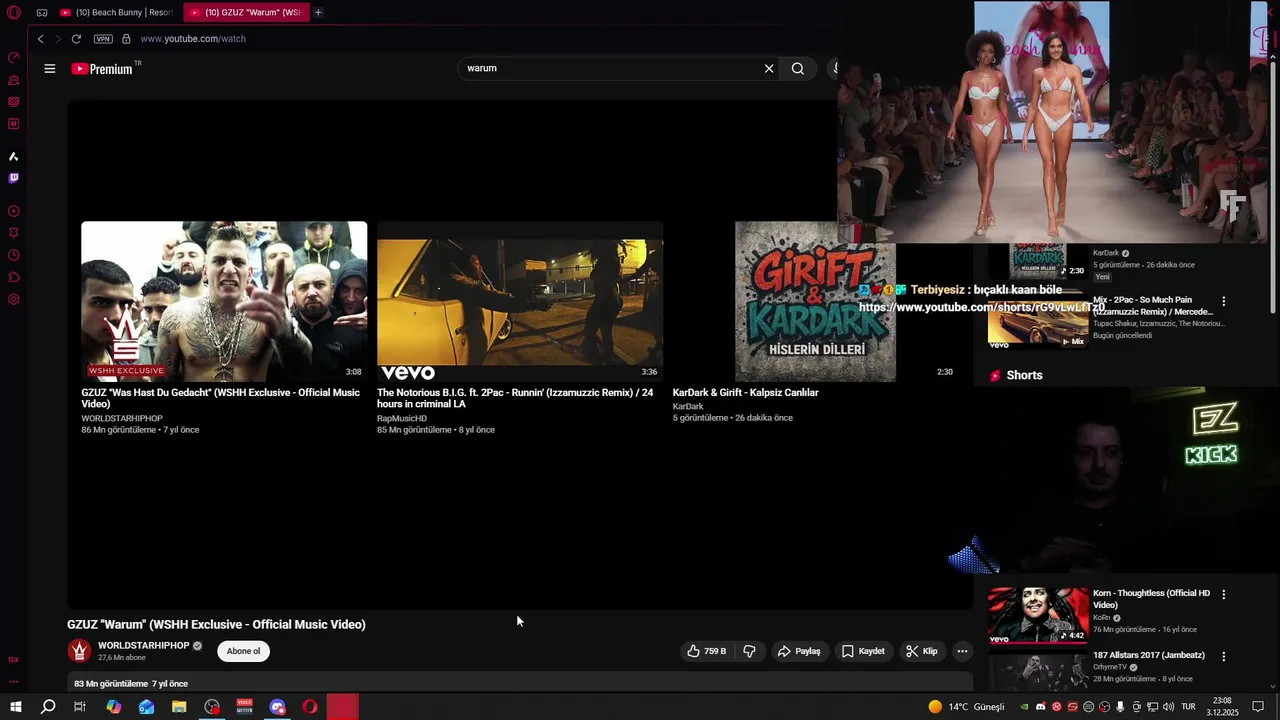Open Korn Thoughtless sidebar thumbnail
Screen dimensions: 1280x720
pos(1038,615)
